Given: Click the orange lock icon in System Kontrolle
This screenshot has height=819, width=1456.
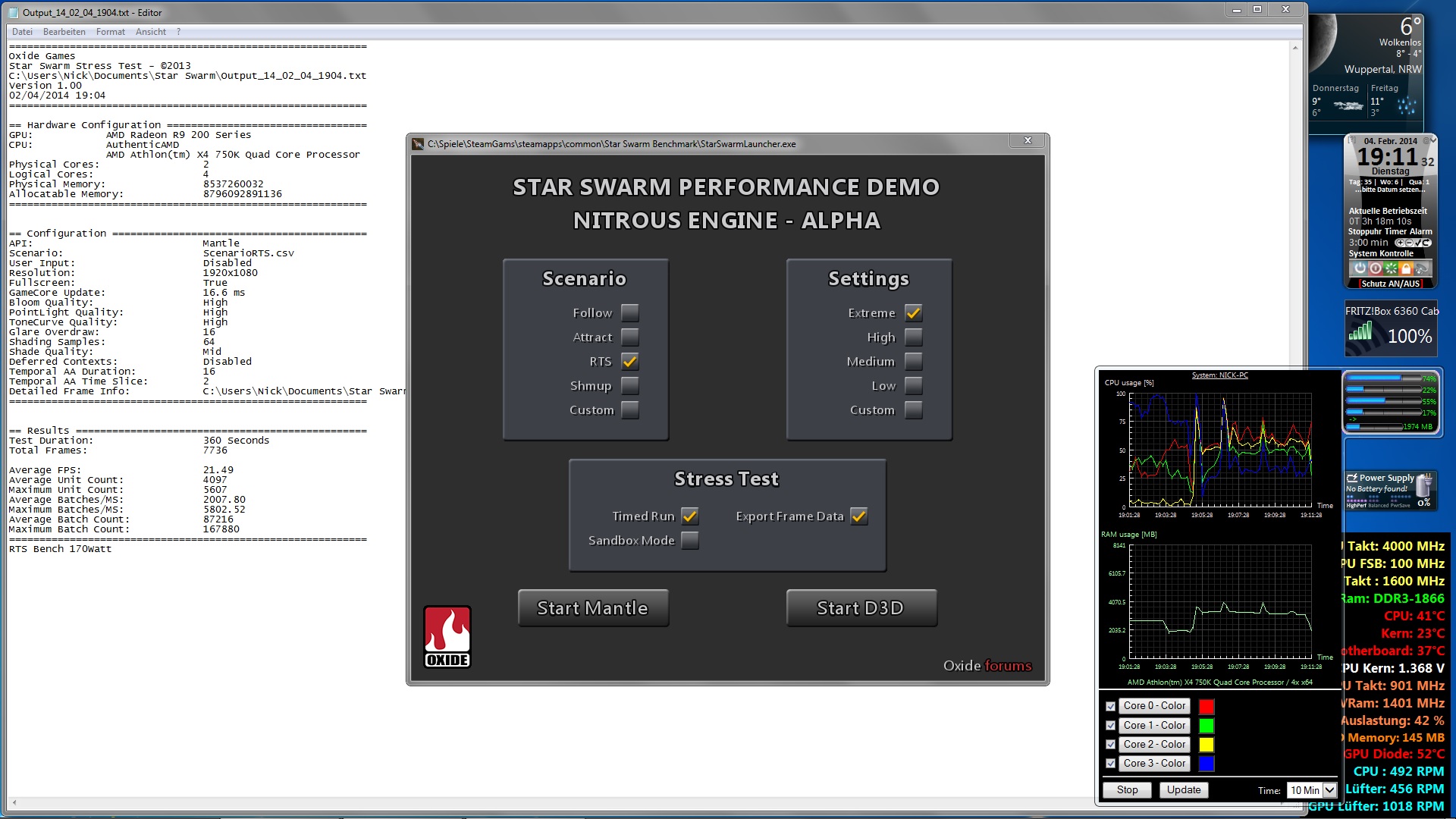Looking at the screenshot, I should tap(1406, 268).
